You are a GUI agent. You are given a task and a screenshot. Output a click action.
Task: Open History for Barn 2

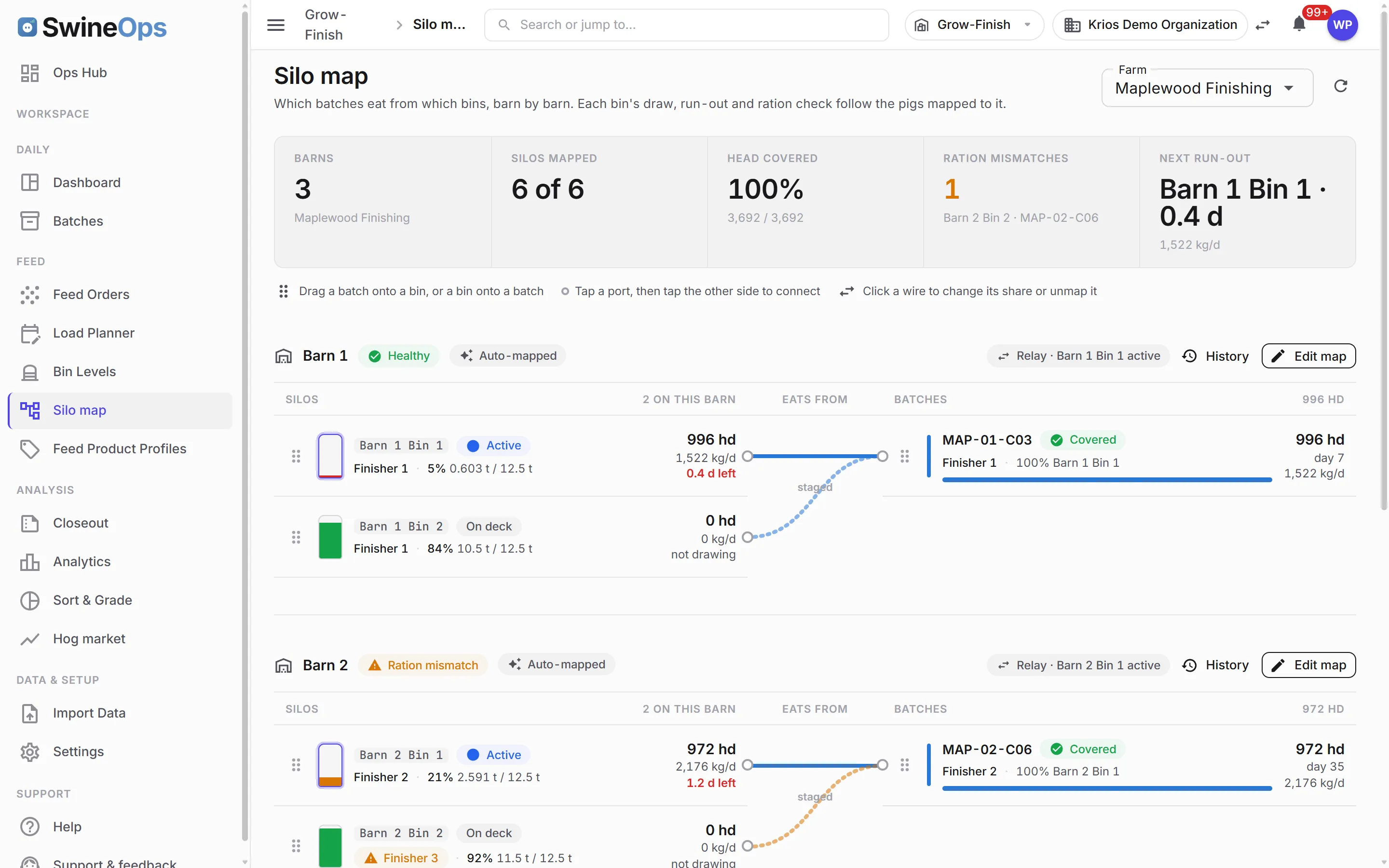[1215, 665]
